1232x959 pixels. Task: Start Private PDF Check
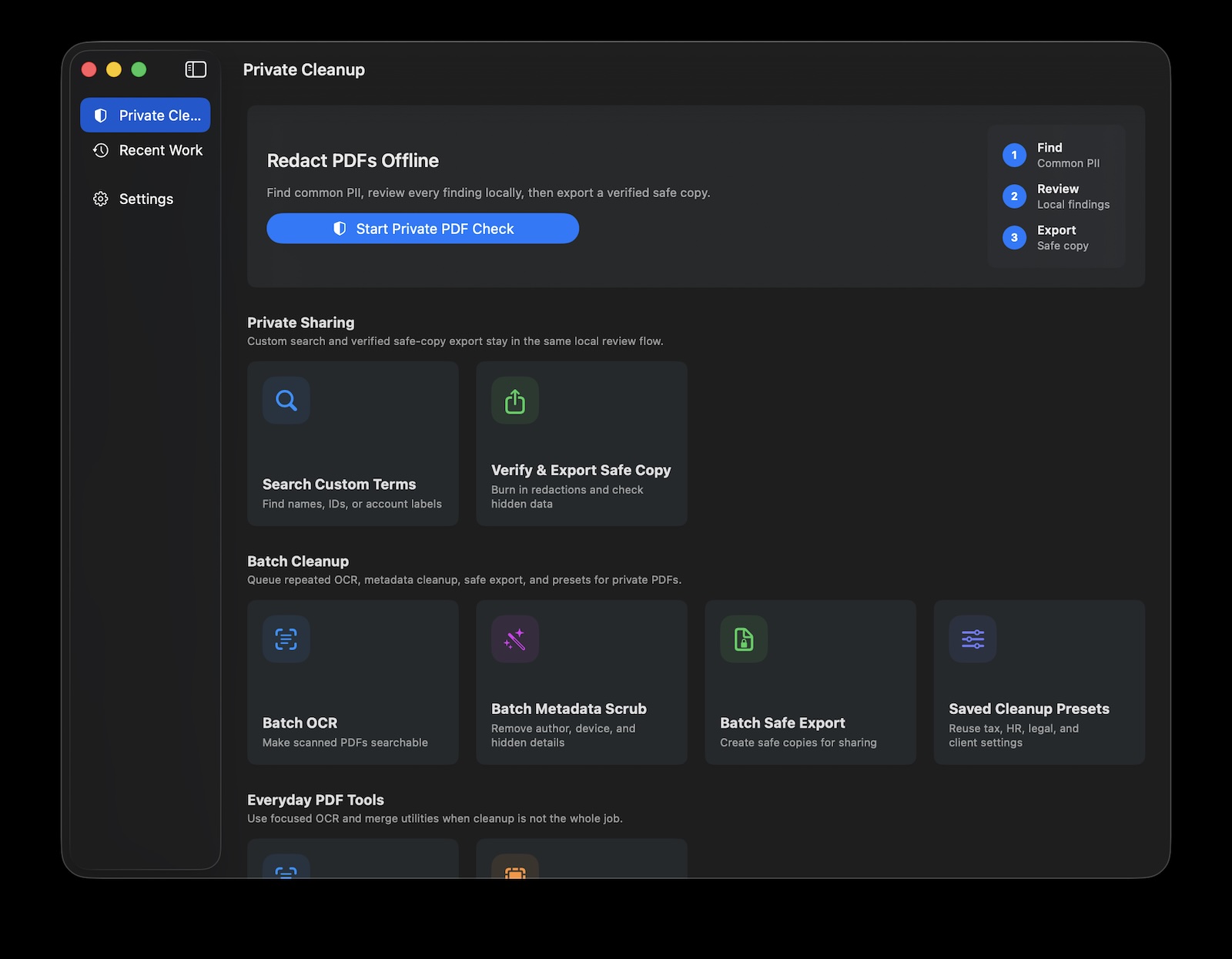423,229
